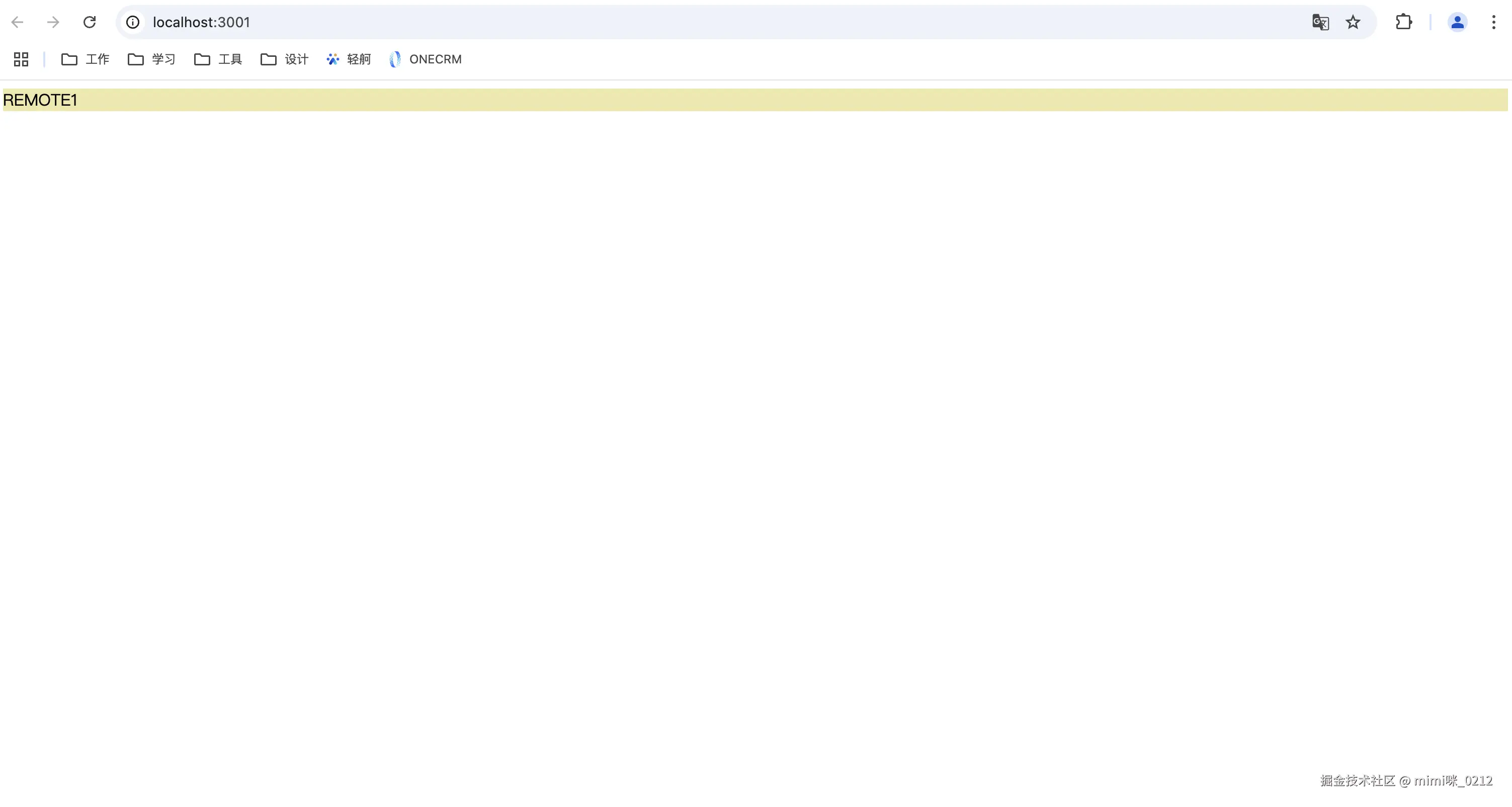Click the browser forward arrow

pos(53,22)
